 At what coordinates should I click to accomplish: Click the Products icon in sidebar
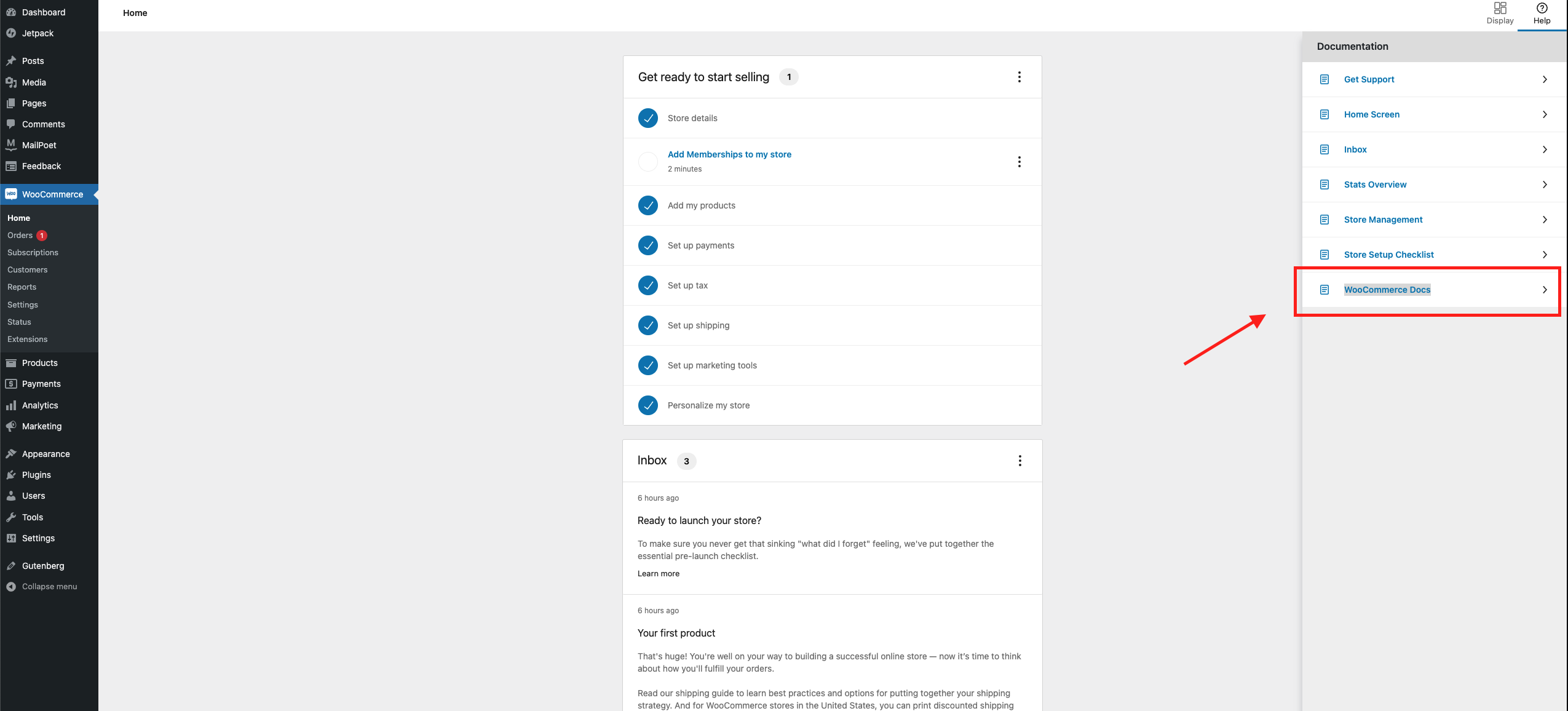point(11,363)
